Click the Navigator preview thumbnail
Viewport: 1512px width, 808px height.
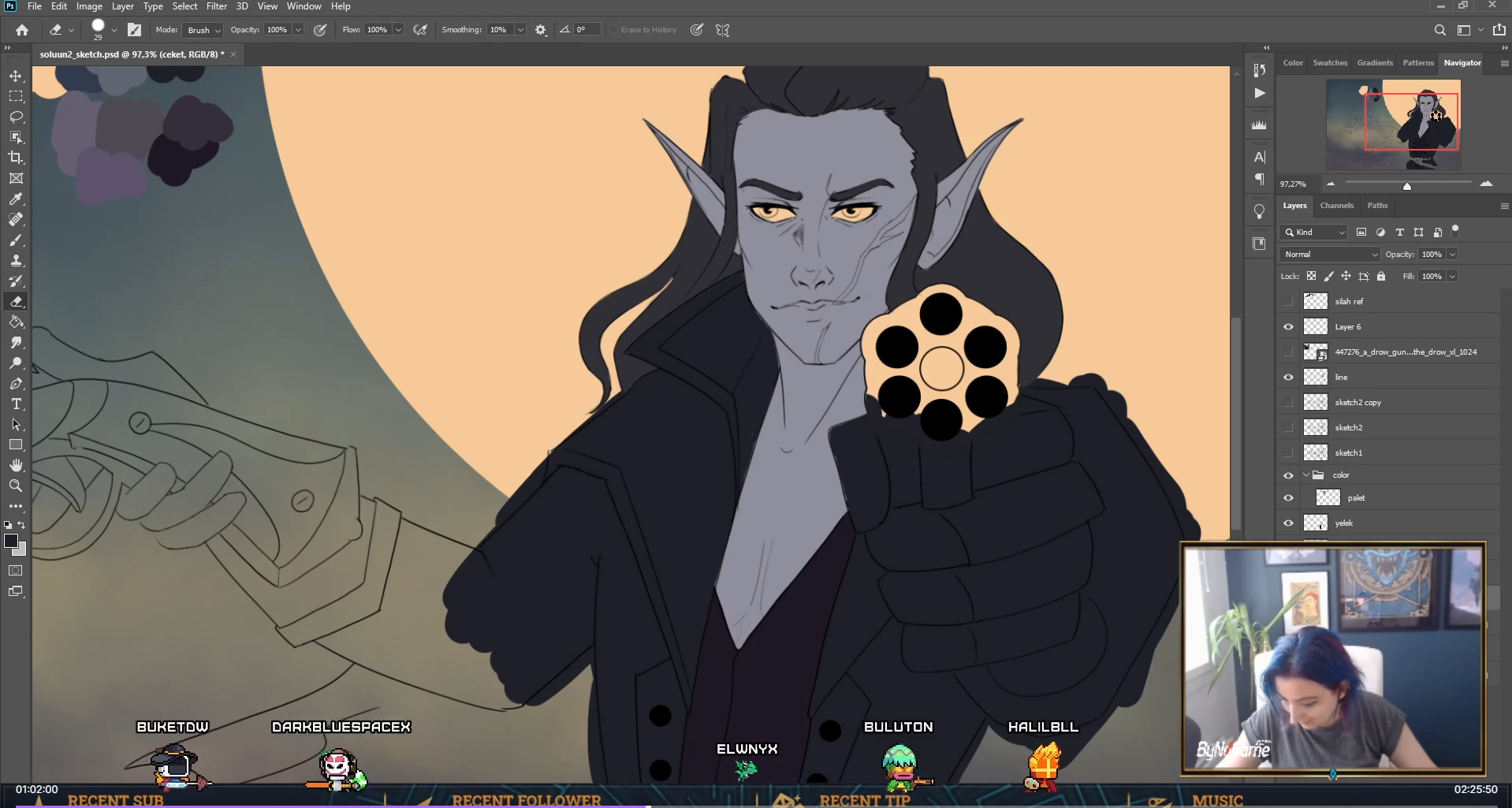1393,125
